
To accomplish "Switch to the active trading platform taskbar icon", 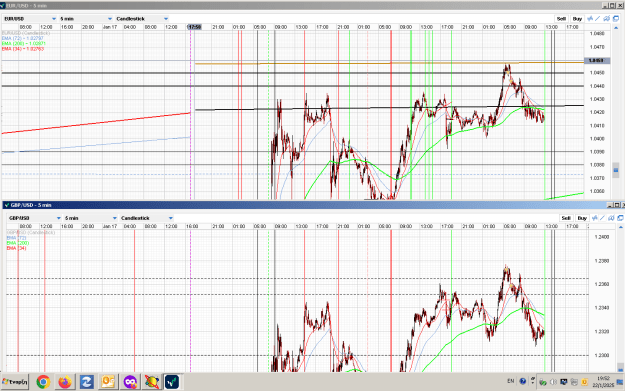I will click(172, 382).
